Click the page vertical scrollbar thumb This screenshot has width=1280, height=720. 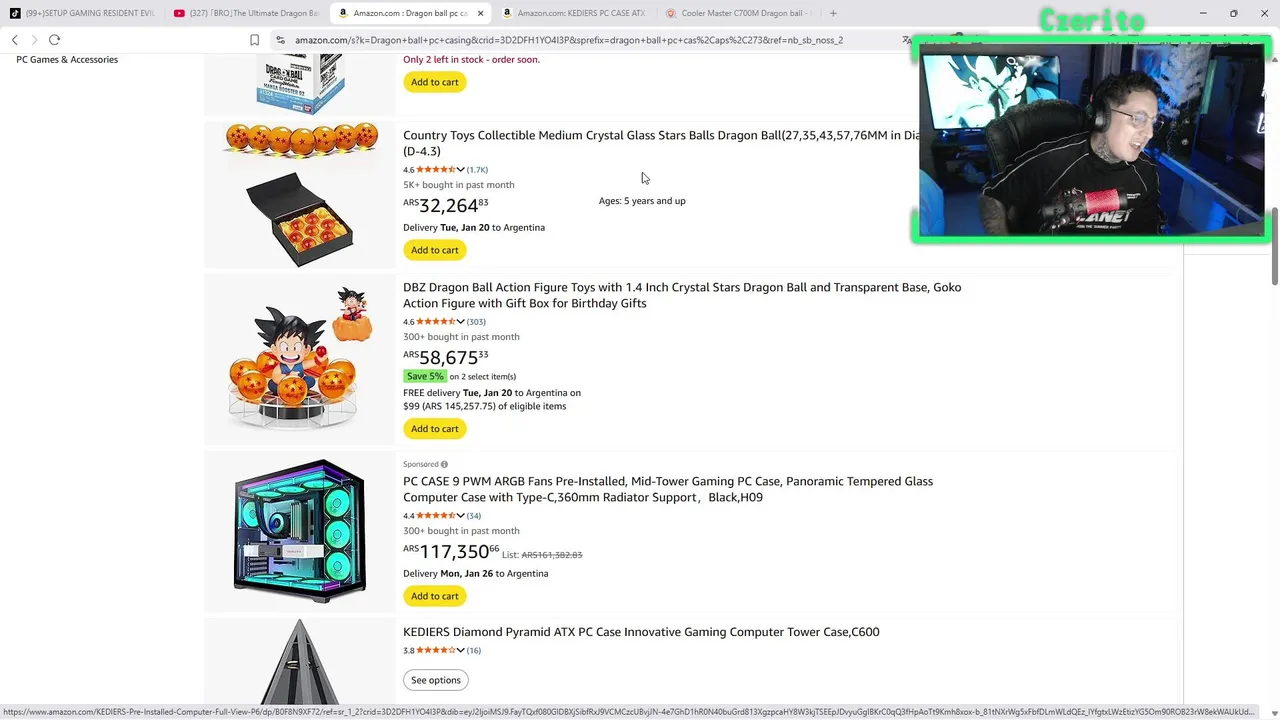tap(1274, 245)
